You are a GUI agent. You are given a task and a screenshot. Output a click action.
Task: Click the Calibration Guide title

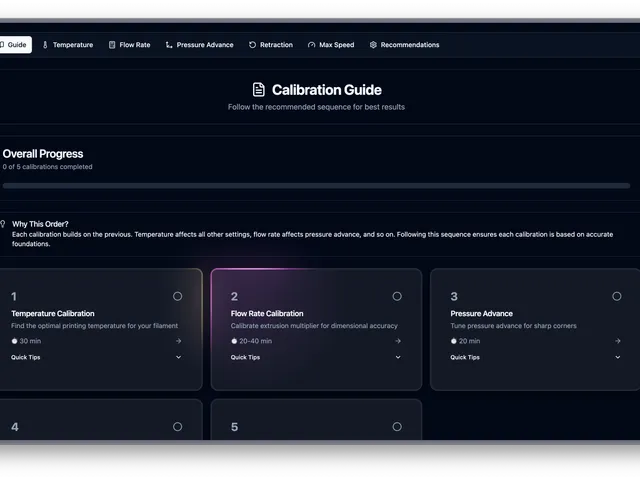click(x=327, y=90)
